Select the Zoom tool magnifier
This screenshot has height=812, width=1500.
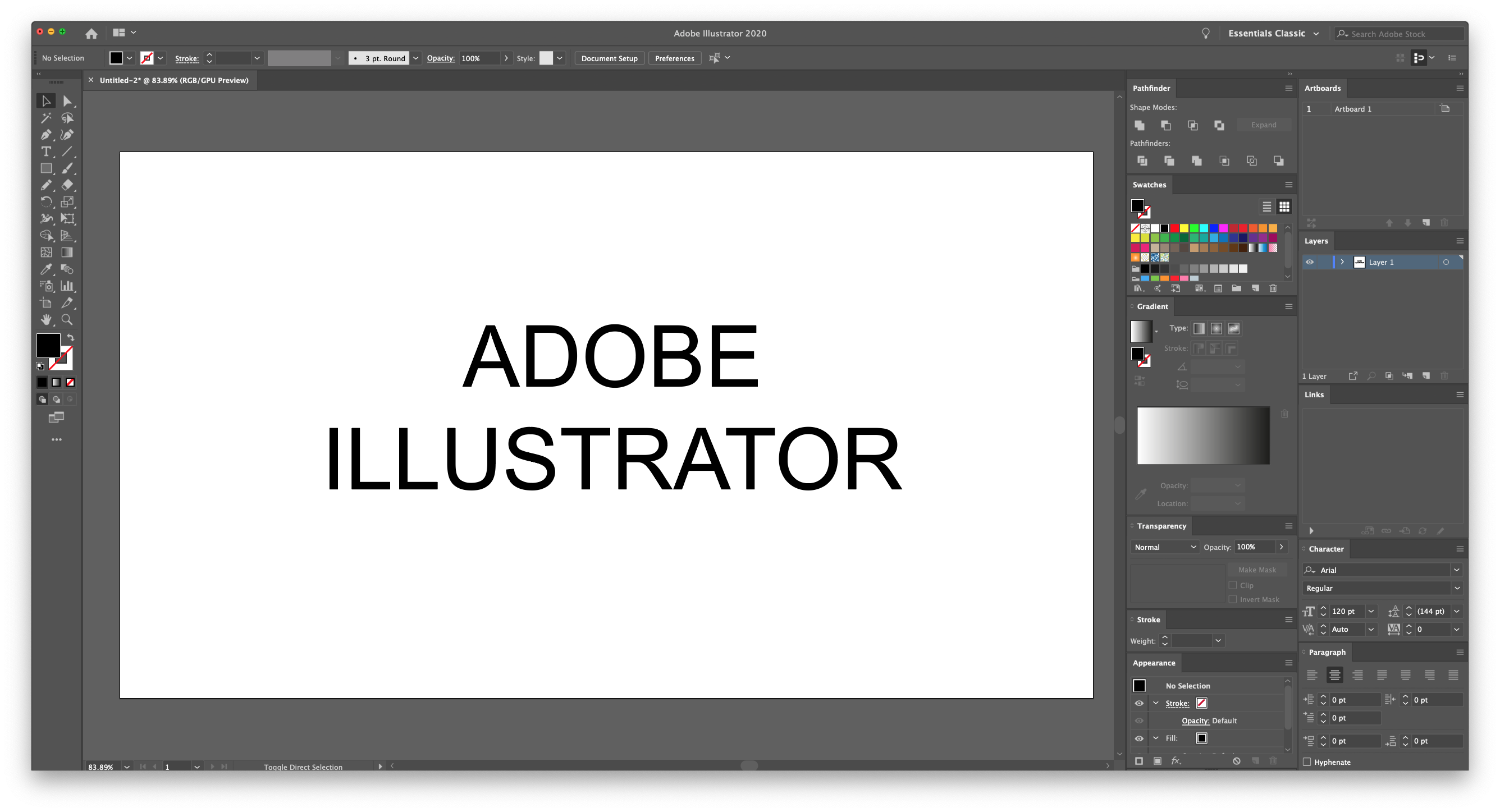(x=67, y=319)
